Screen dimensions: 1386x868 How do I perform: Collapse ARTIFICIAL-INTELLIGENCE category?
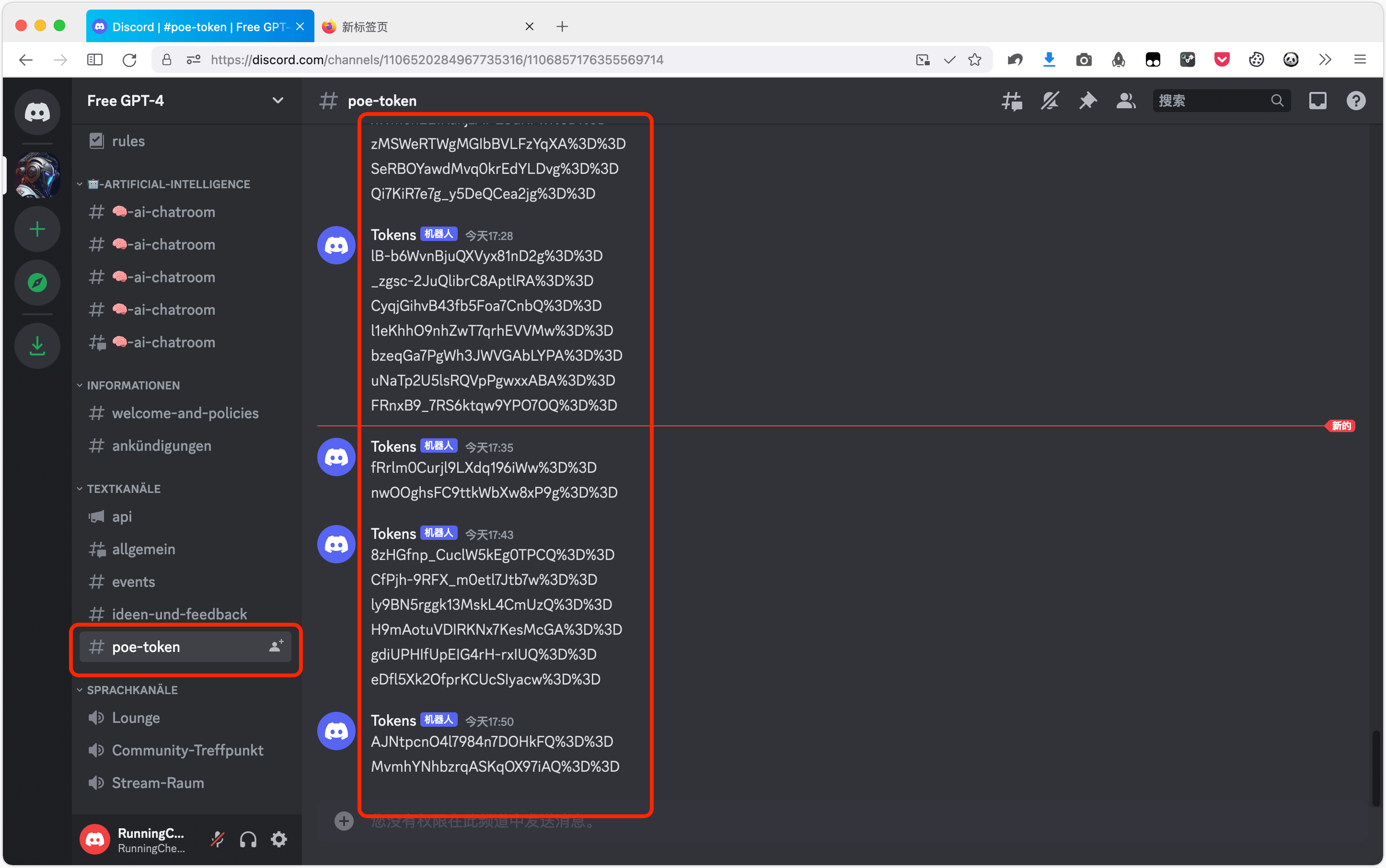coord(168,184)
